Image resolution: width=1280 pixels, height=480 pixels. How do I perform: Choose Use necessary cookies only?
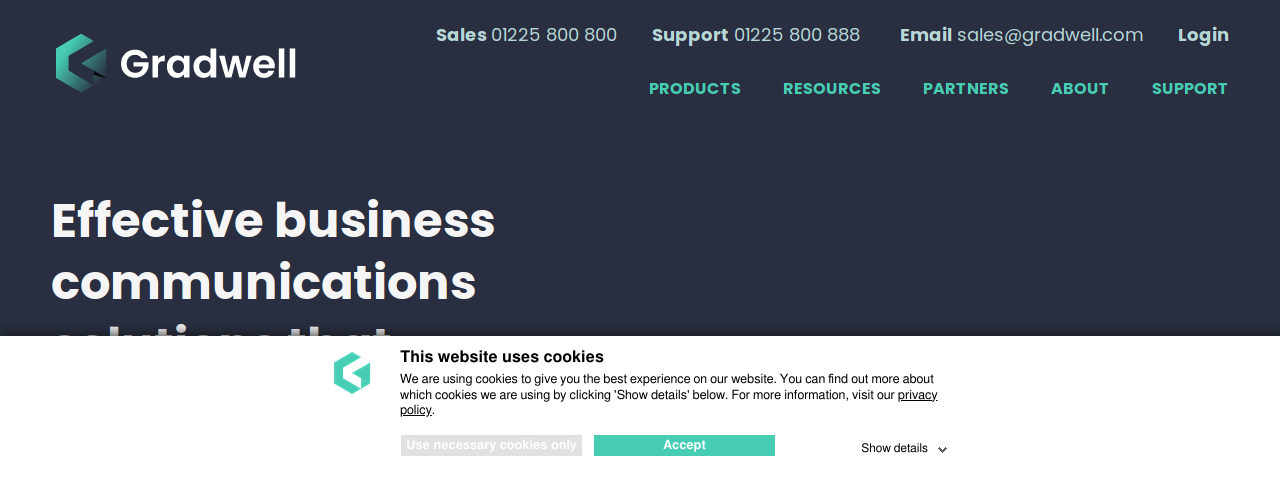tap(491, 445)
